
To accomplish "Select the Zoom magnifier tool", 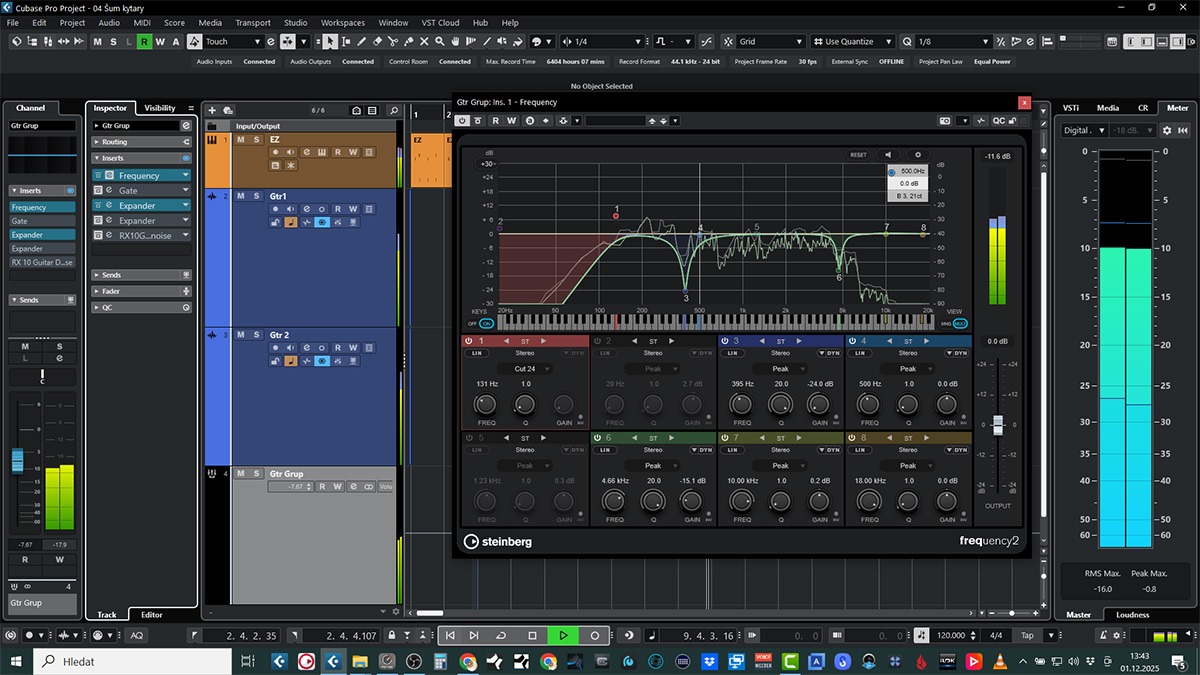I will 440,42.
